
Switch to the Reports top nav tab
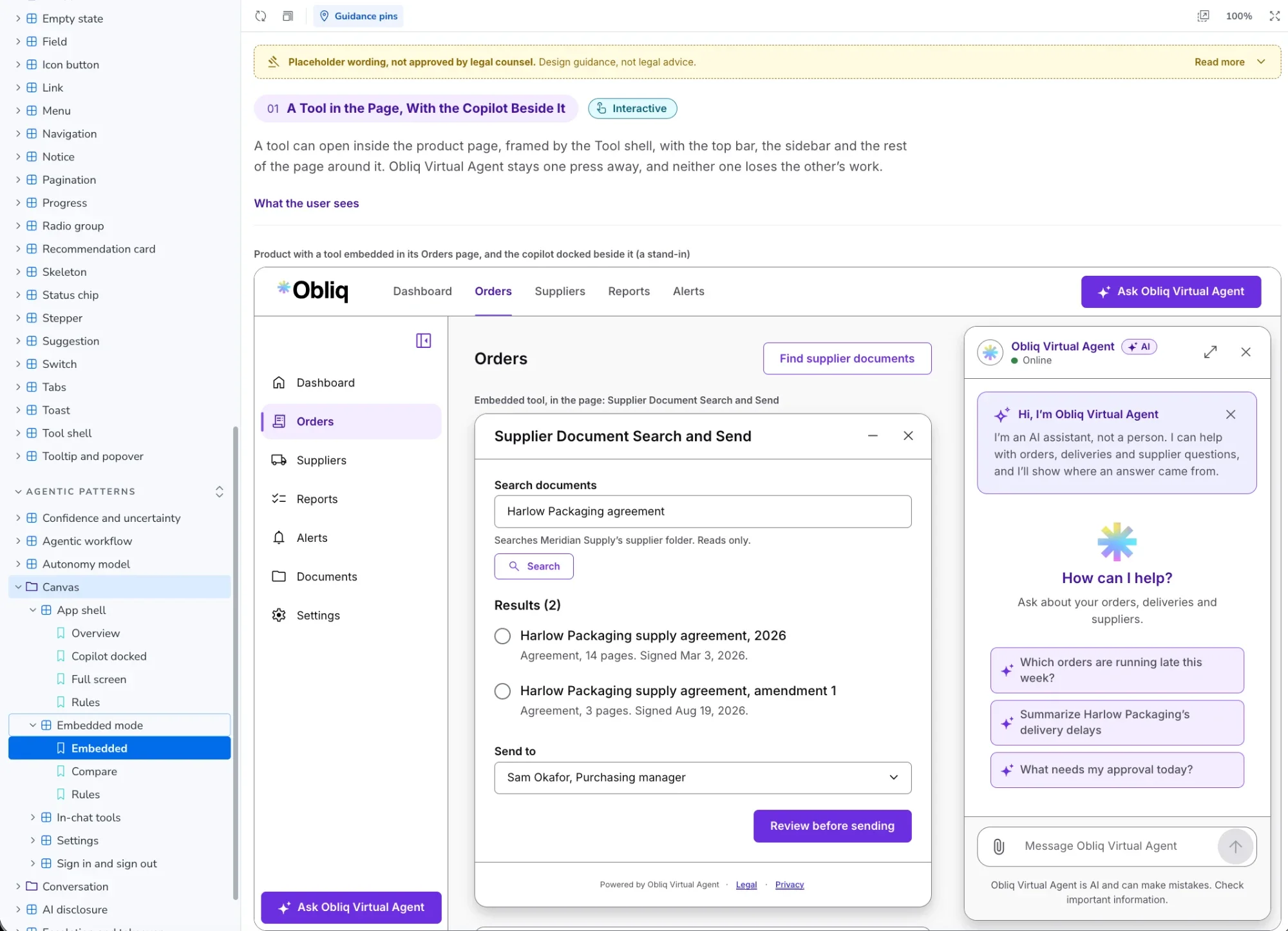[x=629, y=291]
